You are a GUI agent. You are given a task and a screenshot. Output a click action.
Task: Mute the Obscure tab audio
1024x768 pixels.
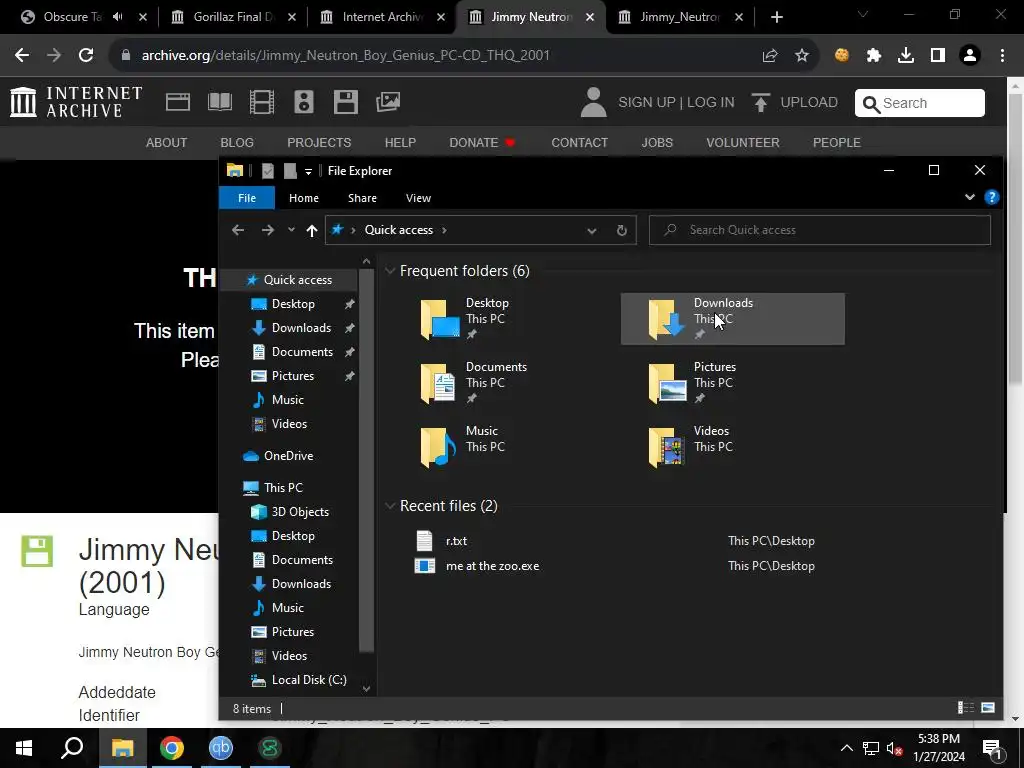pyautogui.click(x=118, y=17)
